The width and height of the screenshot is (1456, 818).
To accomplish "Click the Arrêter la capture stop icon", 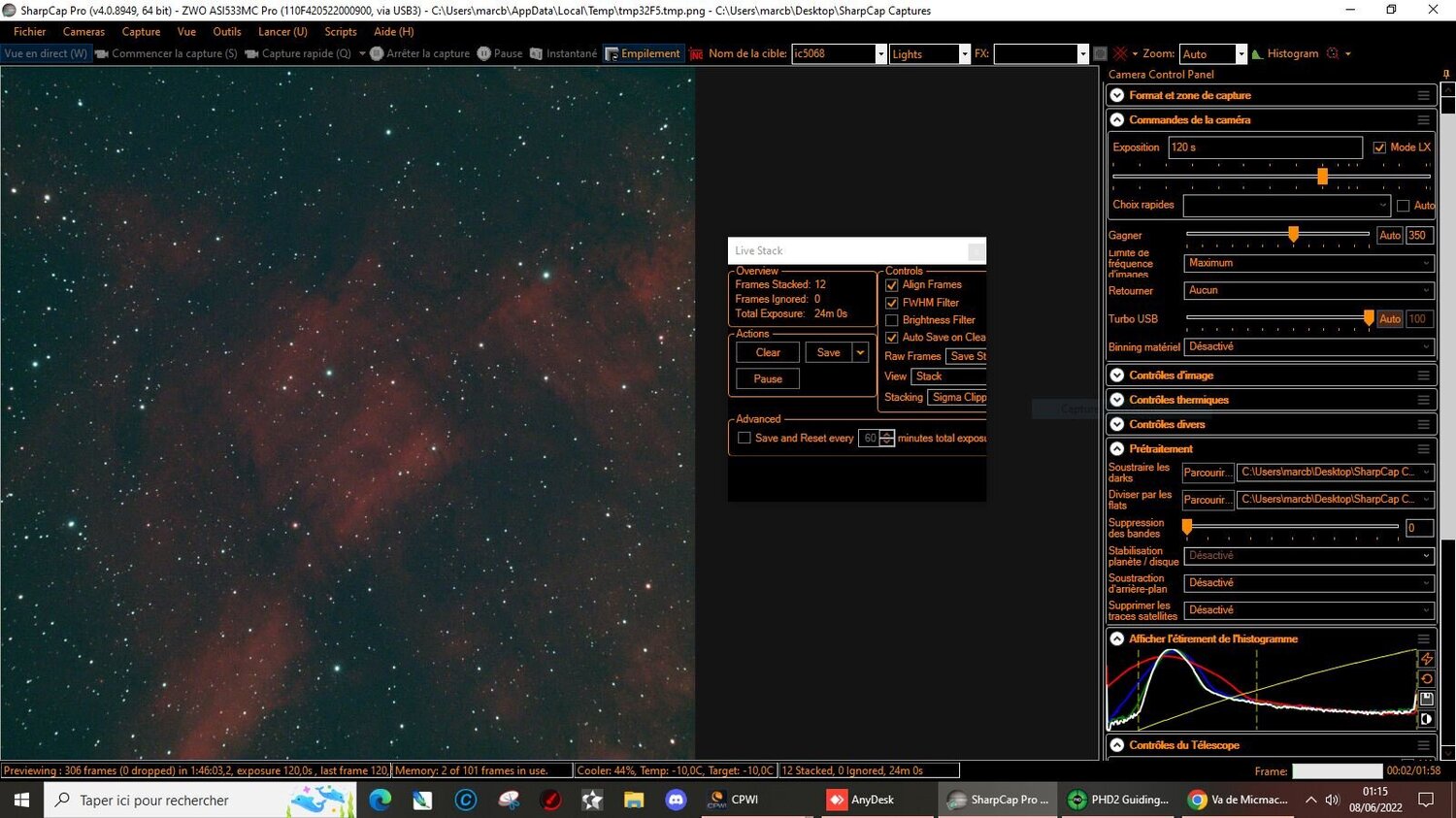I will [x=377, y=54].
